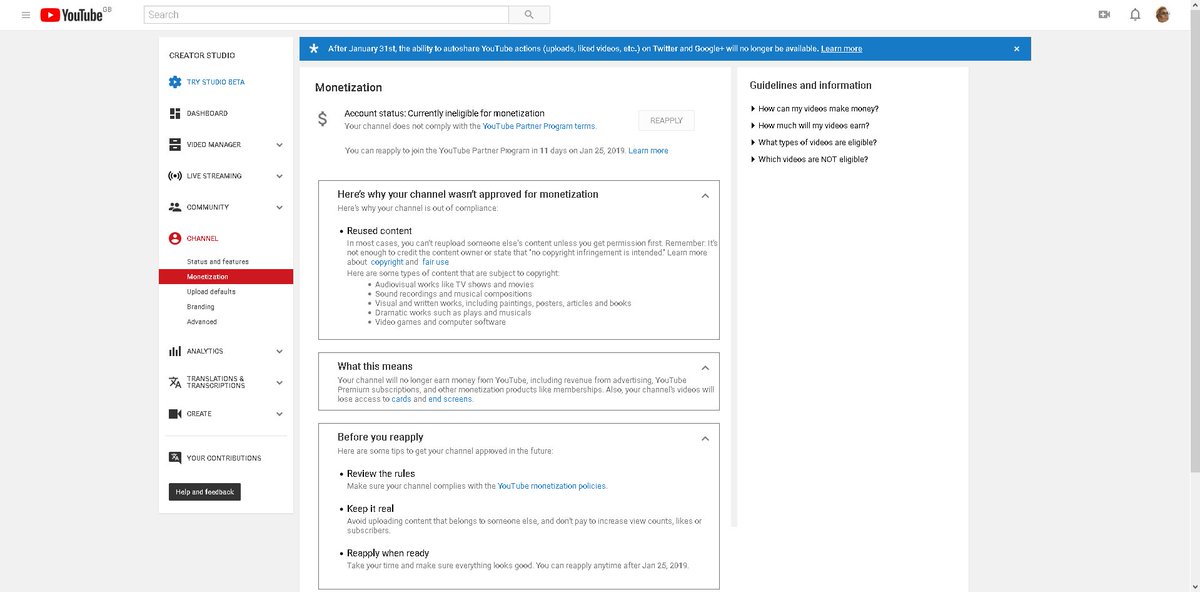Click the search magnifier button

tap(529, 15)
